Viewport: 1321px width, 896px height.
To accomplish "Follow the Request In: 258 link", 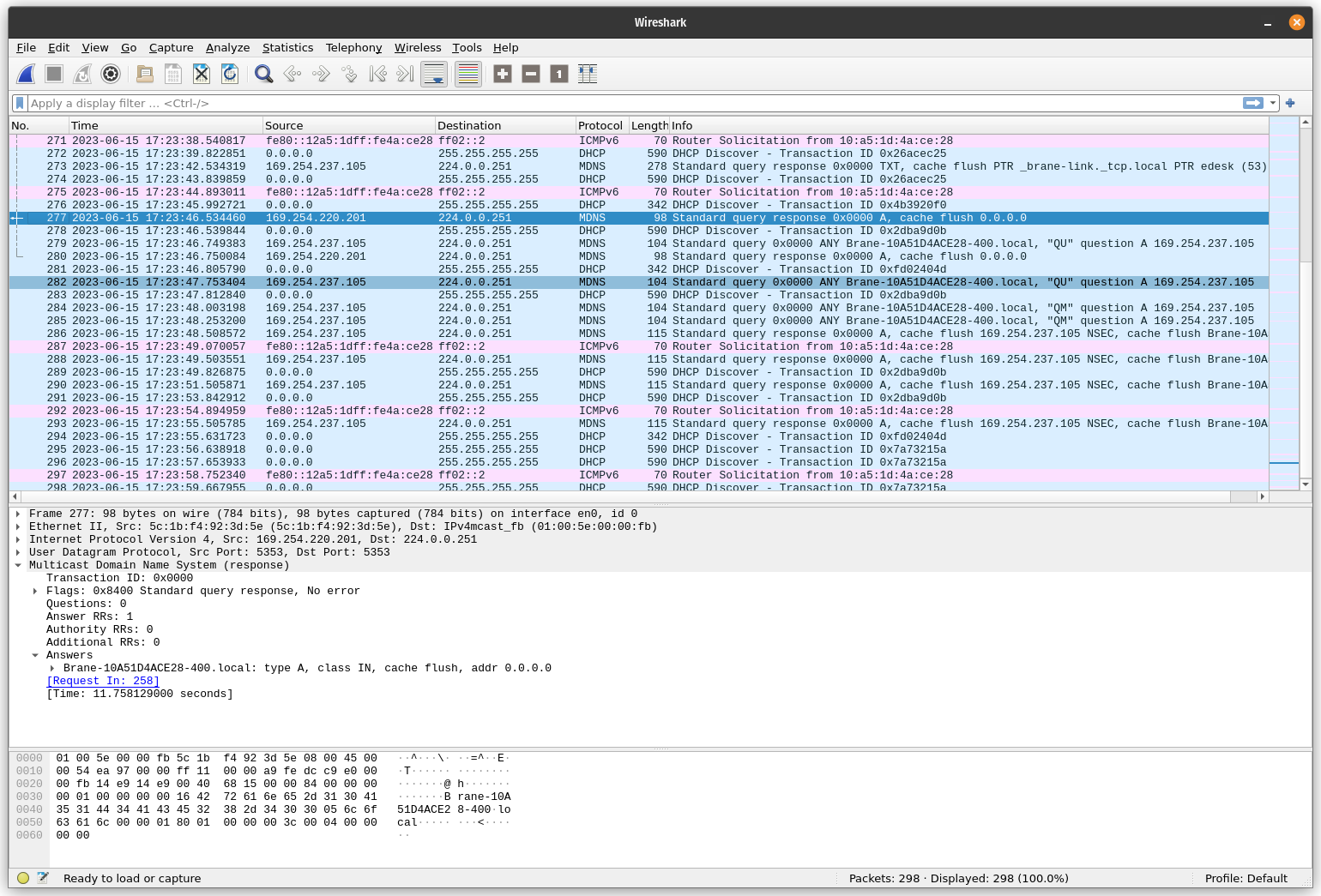I will [x=103, y=681].
